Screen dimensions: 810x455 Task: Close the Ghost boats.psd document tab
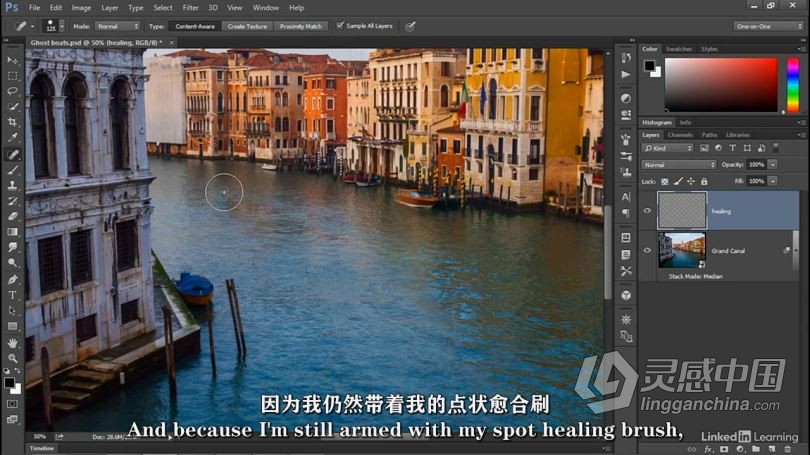[172, 43]
